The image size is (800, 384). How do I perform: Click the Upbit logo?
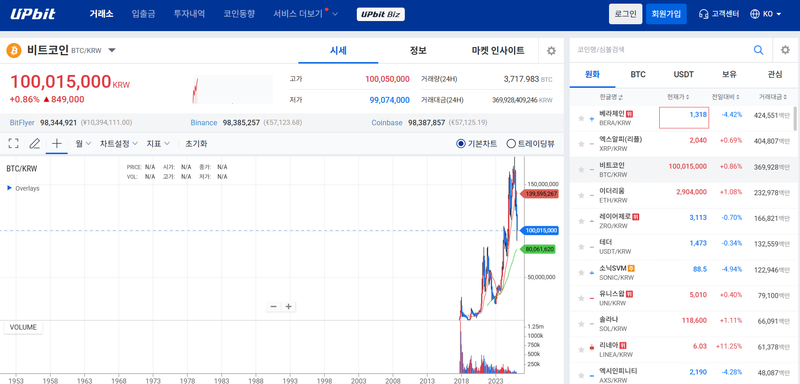(33, 14)
